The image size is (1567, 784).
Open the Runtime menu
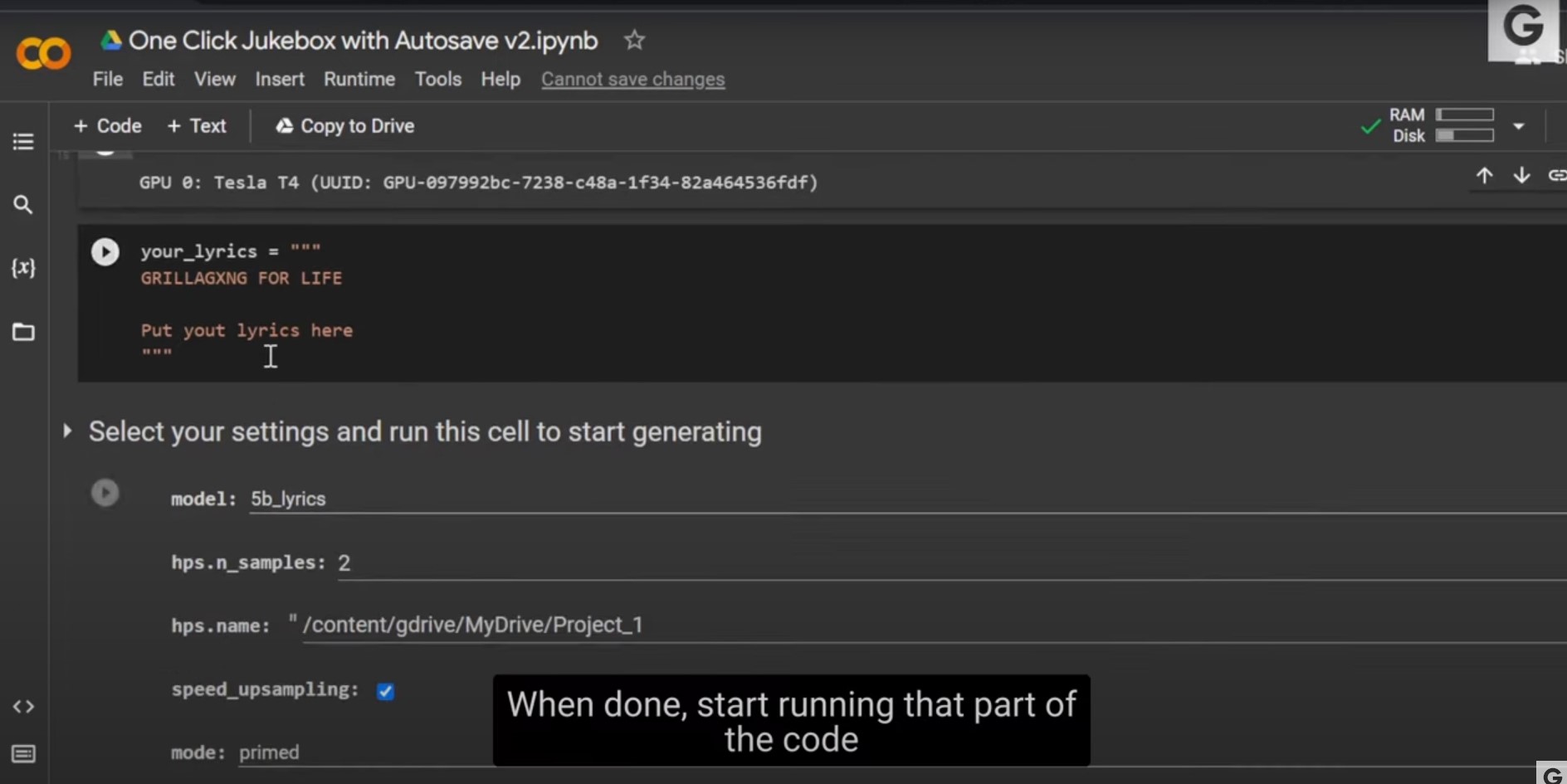pyautogui.click(x=359, y=79)
